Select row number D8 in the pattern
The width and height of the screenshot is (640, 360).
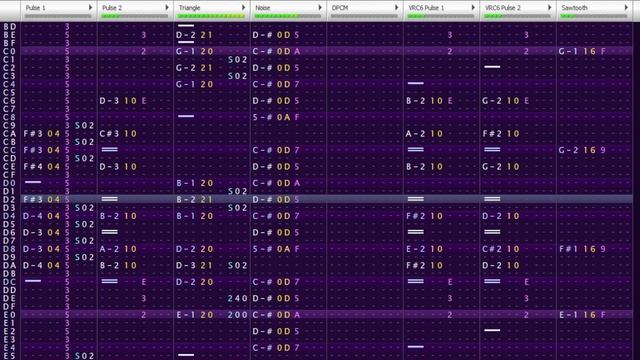tap(9, 249)
